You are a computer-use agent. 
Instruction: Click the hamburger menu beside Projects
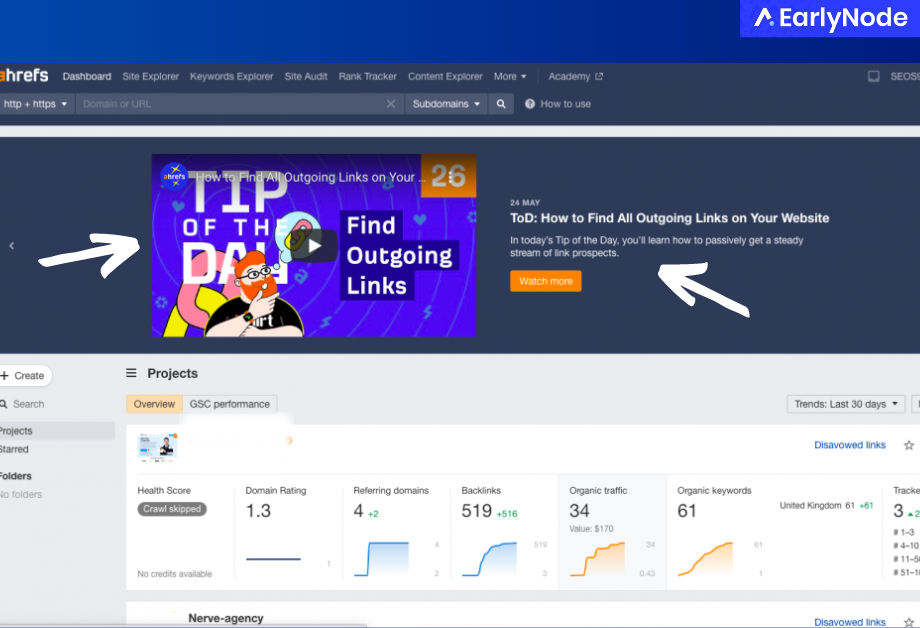pyautogui.click(x=131, y=373)
